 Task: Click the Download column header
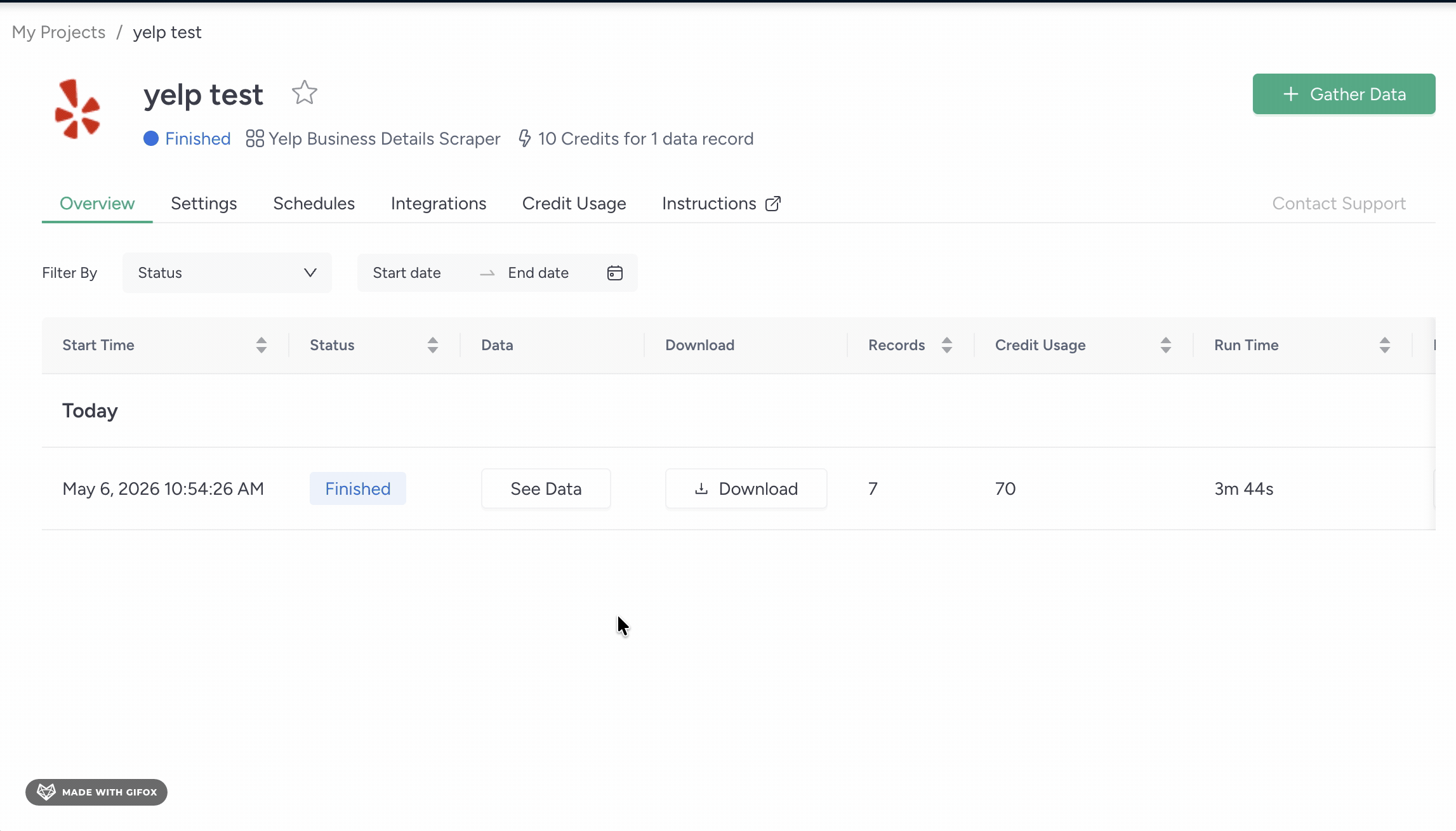(x=700, y=345)
